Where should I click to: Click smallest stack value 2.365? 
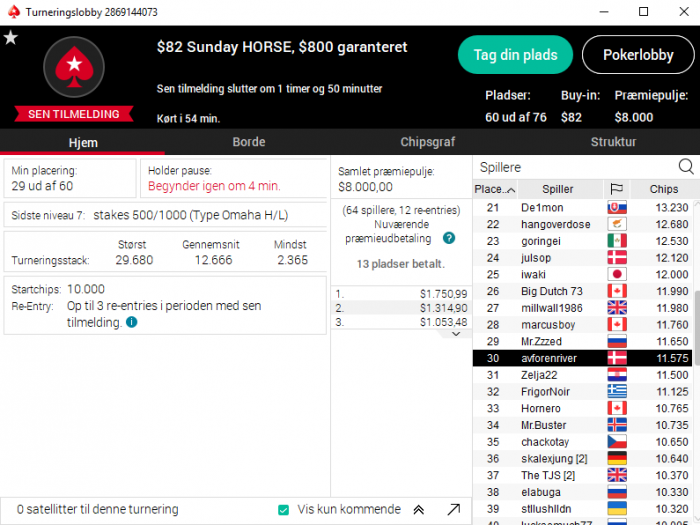pyautogui.click(x=292, y=260)
